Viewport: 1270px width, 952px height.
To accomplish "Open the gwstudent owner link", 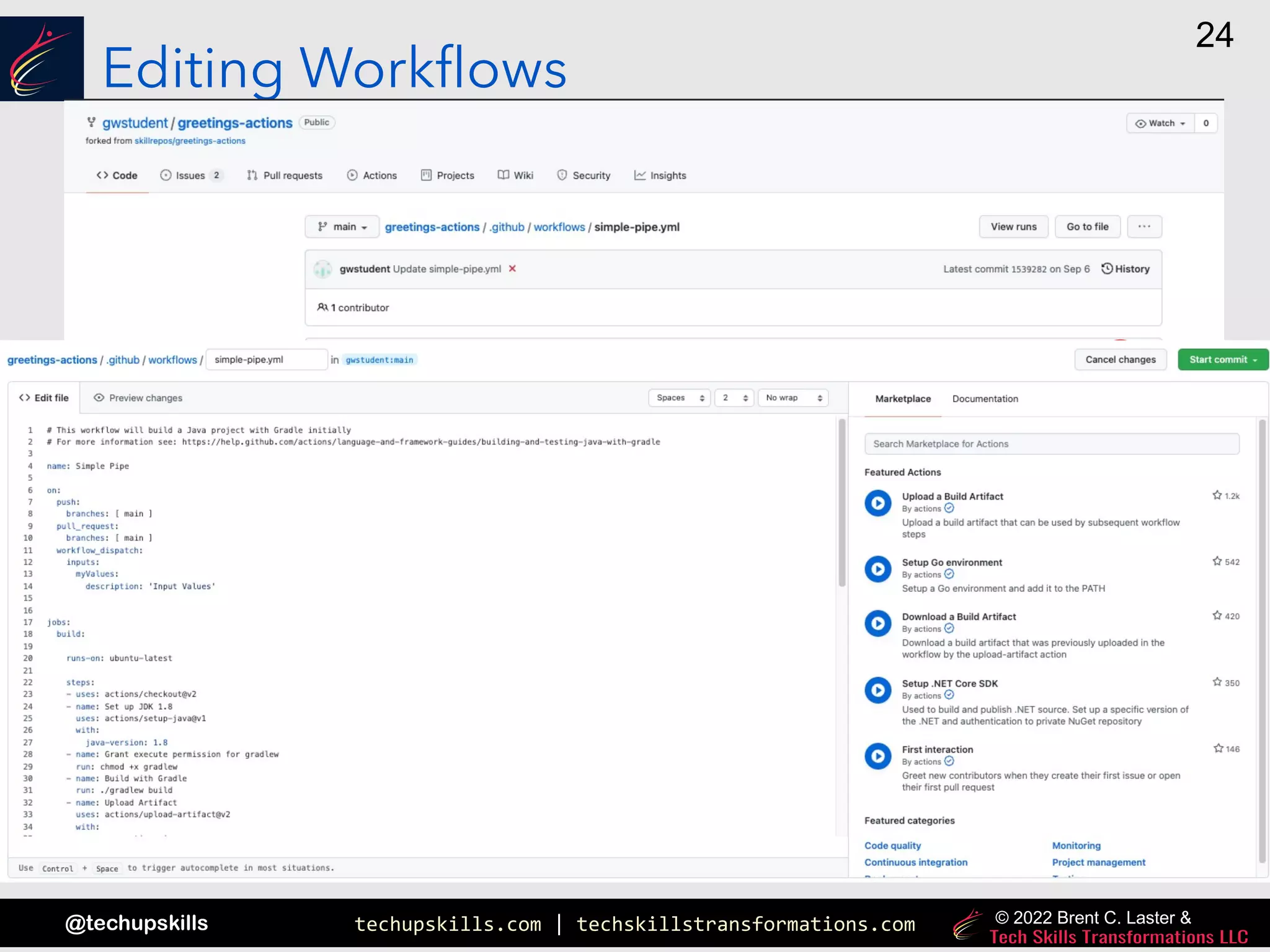I will click(135, 123).
